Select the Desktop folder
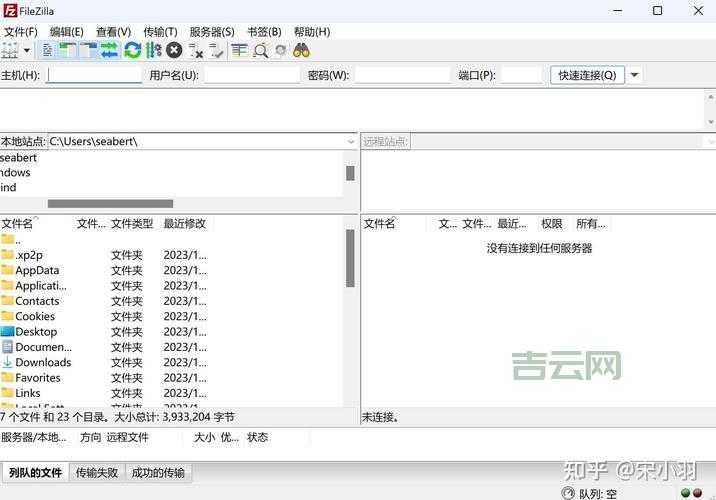The width and height of the screenshot is (716, 500). point(29,332)
